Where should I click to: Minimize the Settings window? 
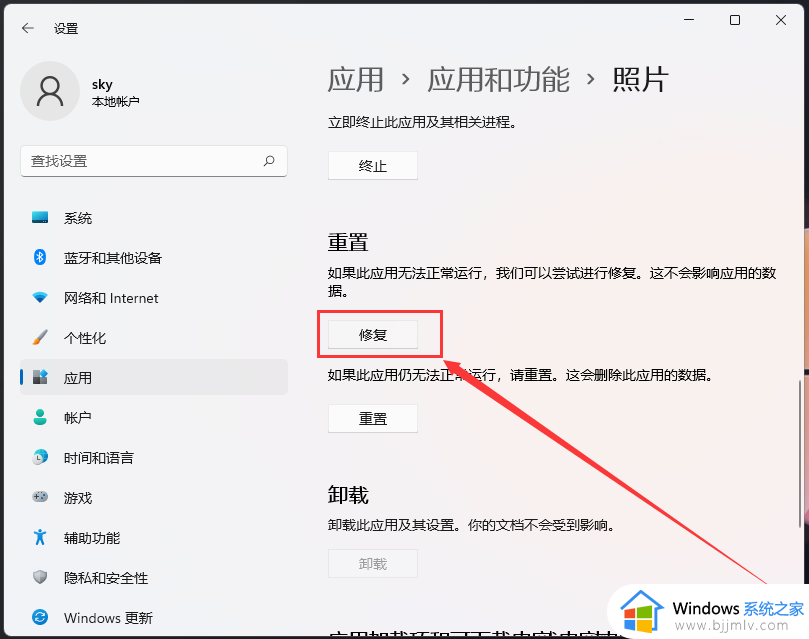pyautogui.click(x=689, y=20)
